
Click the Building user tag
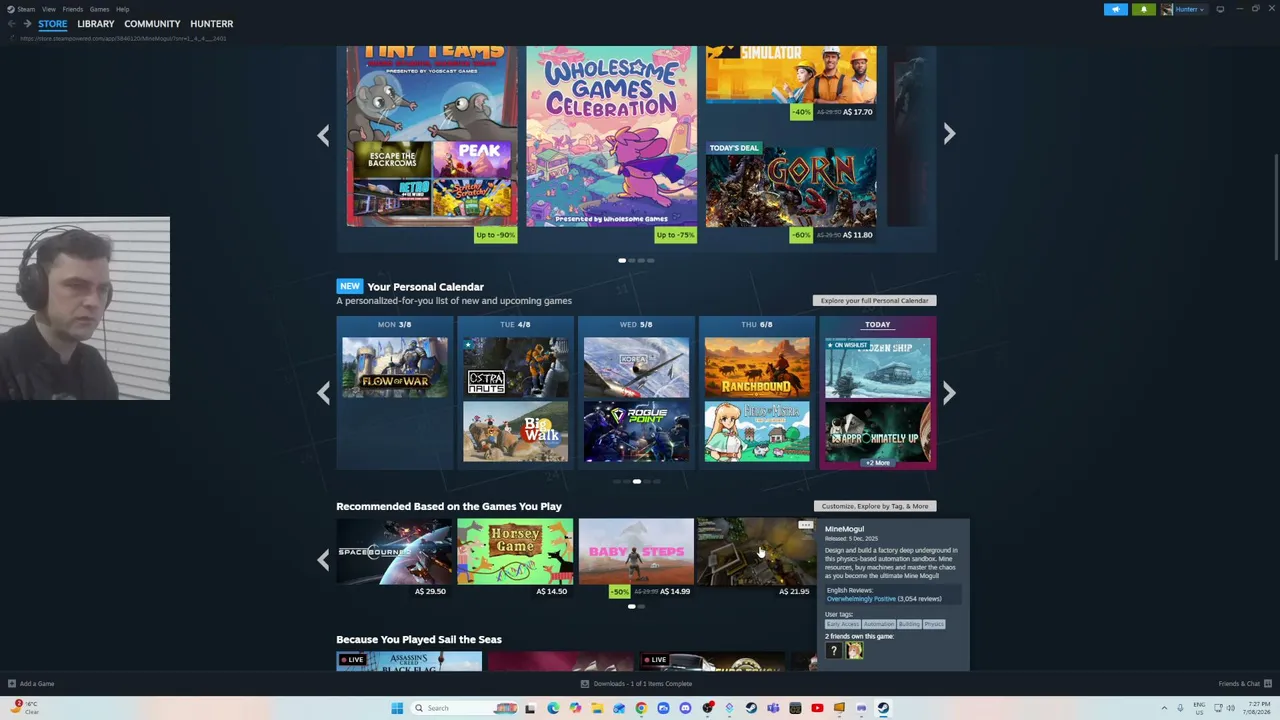909,624
